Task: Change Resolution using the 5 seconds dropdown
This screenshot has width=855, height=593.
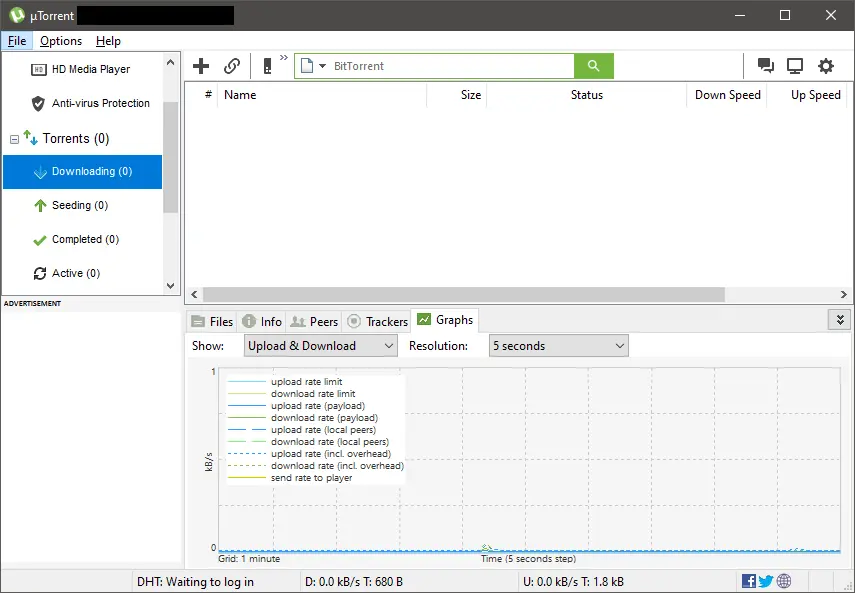Action: click(558, 345)
